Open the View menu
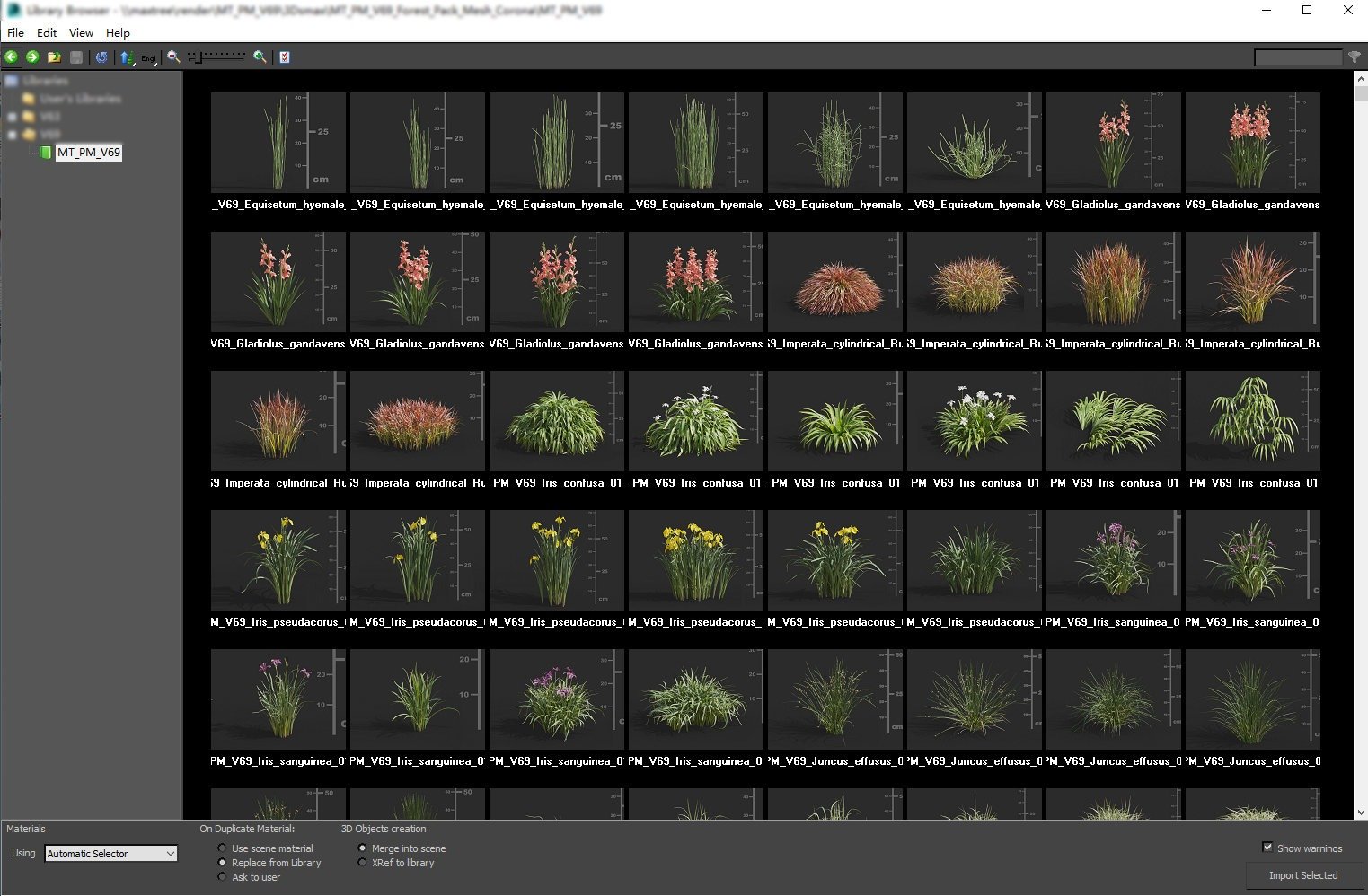Image resolution: width=1368 pixels, height=896 pixels. pos(81,32)
